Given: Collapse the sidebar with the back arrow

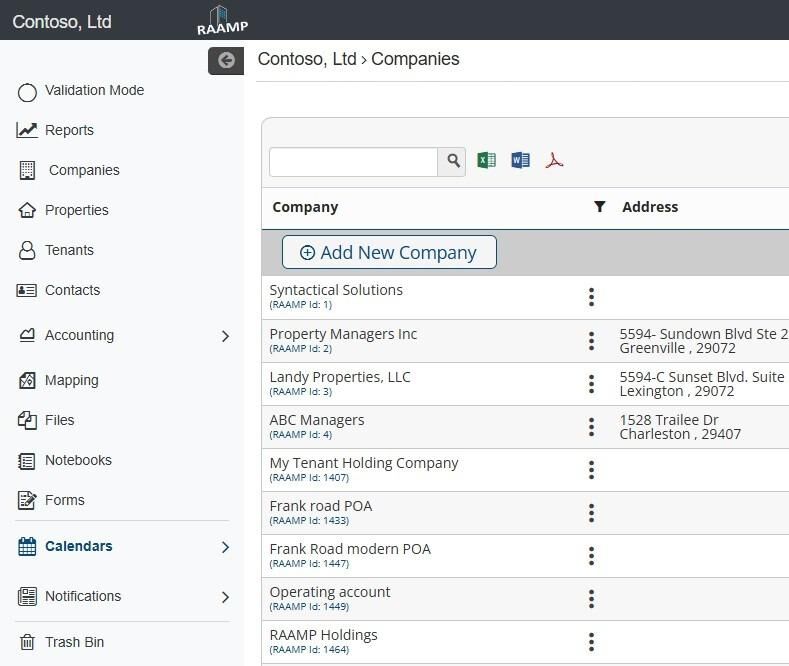Looking at the screenshot, I should 226,60.
